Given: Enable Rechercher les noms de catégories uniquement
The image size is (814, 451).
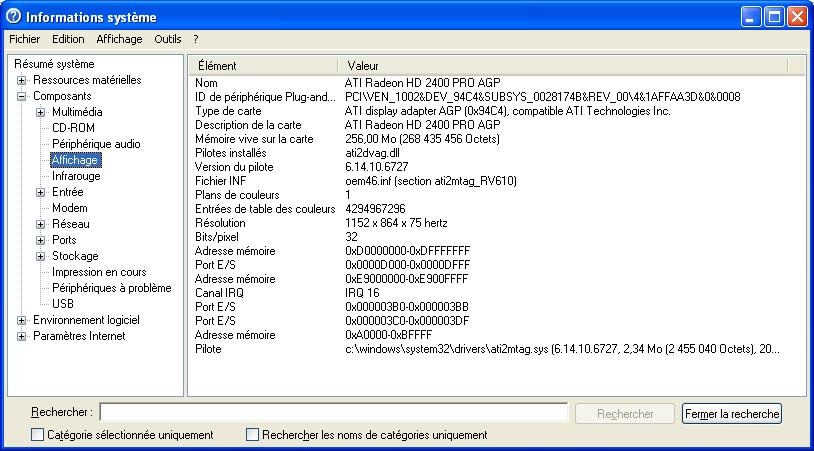Looking at the screenshot, I should 252,434.
